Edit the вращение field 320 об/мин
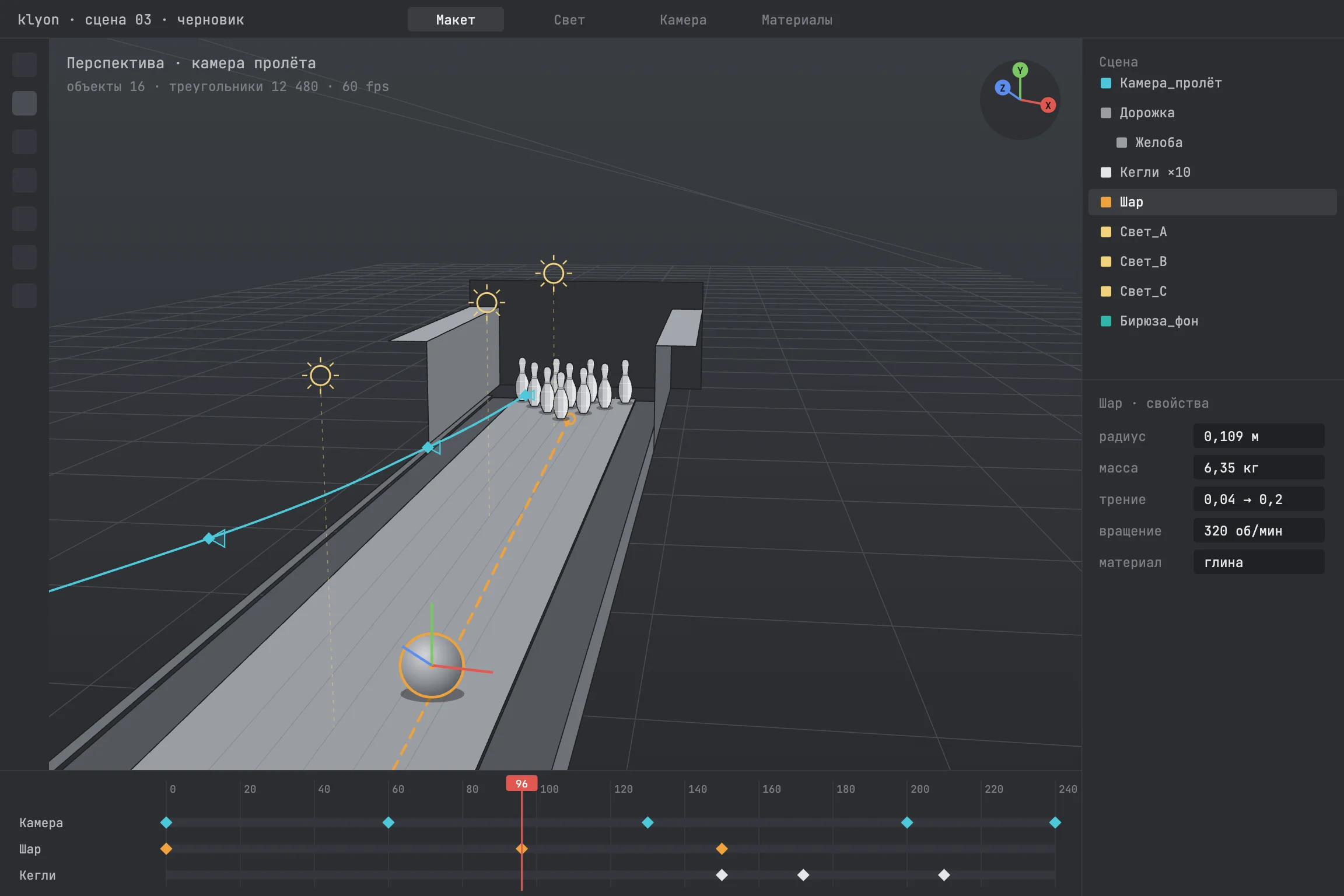1344x896 pixels. pyautogui.click(x=1259, y=531)
